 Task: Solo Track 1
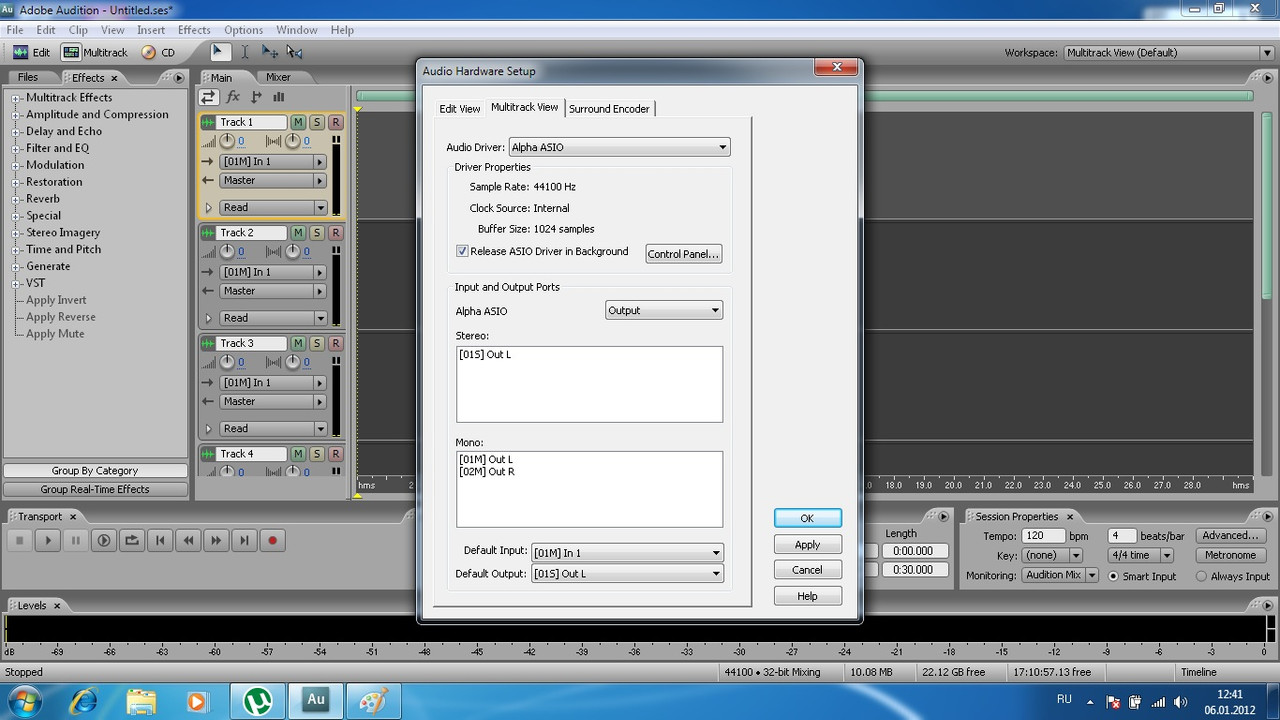317,122
